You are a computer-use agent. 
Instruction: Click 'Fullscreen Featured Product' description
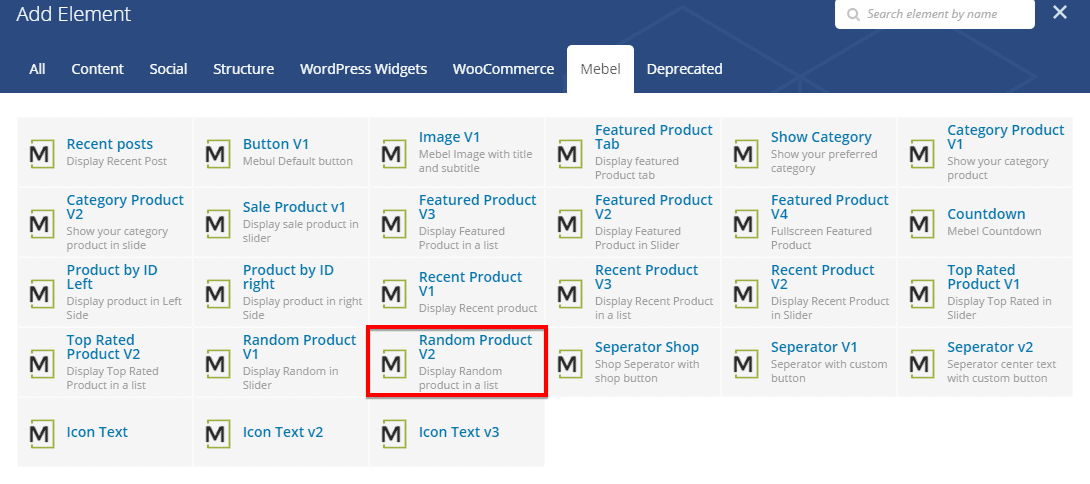click(821, 238)
